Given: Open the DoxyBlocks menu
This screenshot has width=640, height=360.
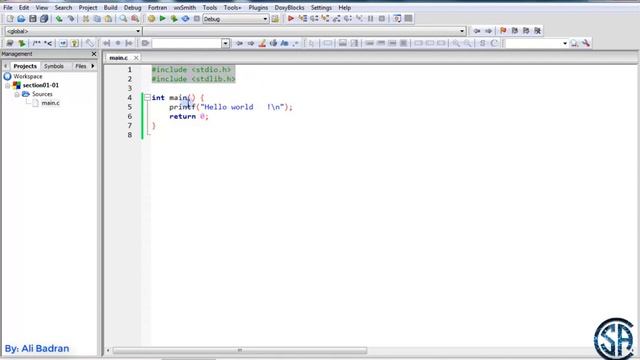Looking at the screenshot, I should pos(289,7).
